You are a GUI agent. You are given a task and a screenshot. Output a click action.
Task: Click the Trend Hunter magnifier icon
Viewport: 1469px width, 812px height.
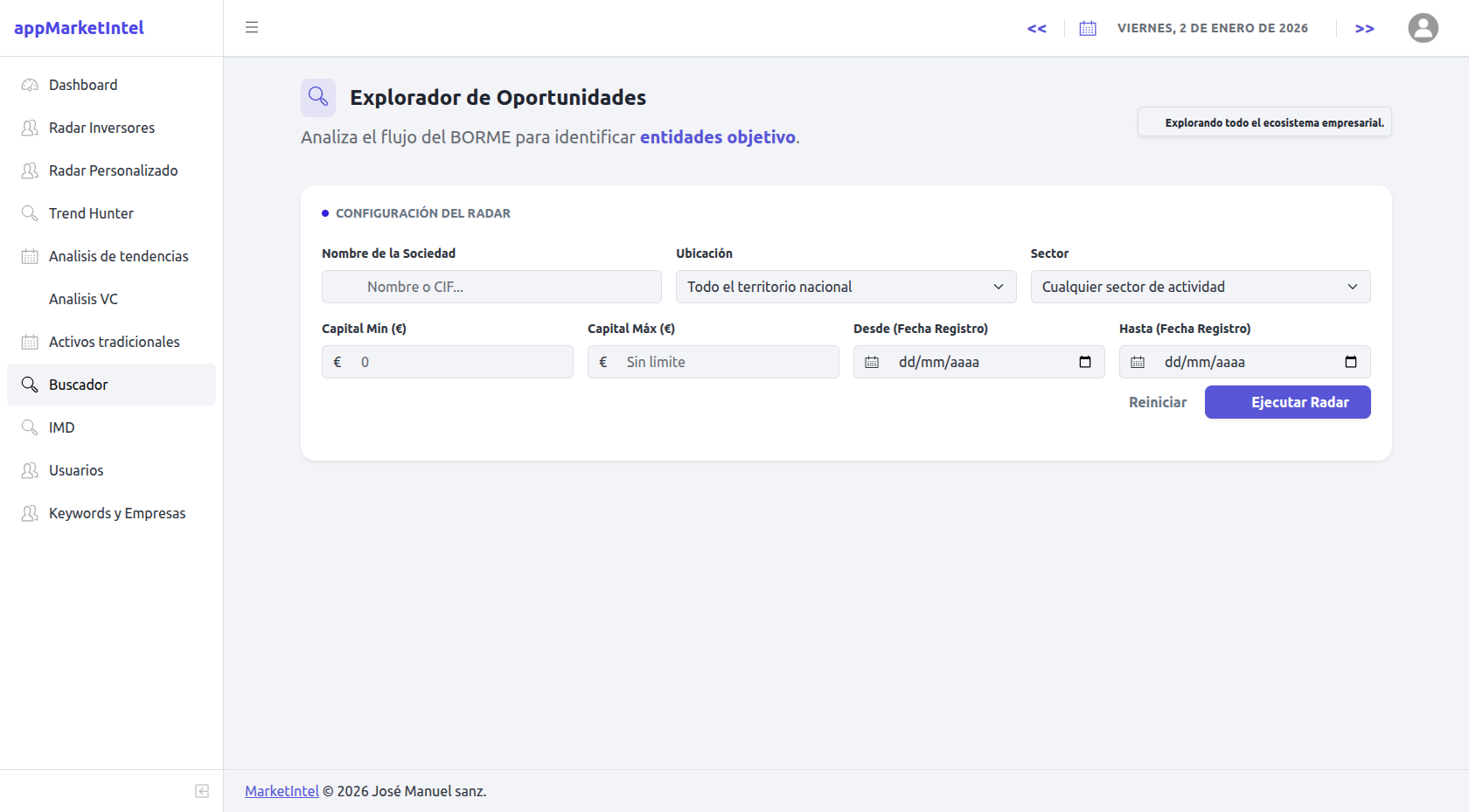coord(29,213)
